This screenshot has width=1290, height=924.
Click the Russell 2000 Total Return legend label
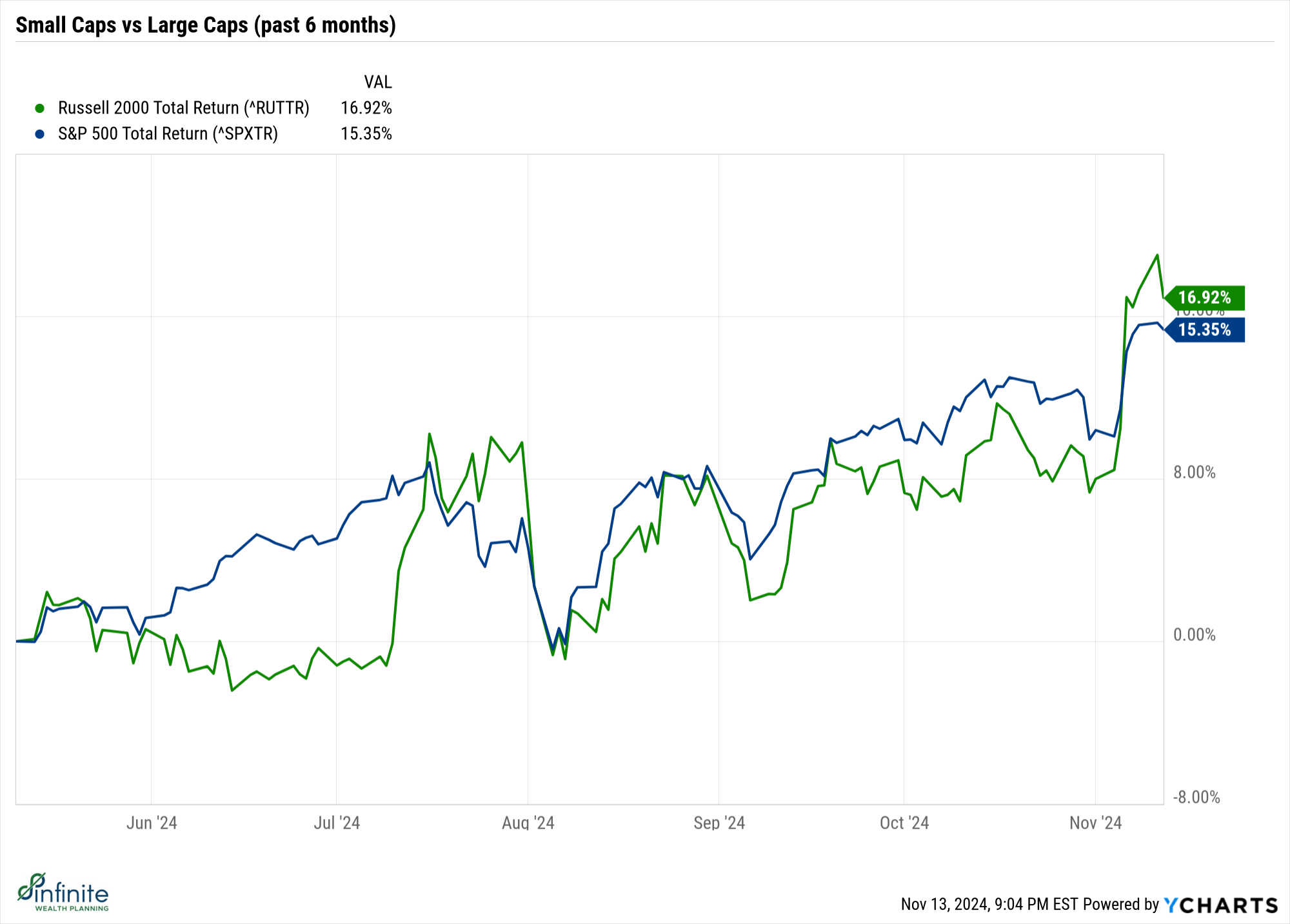183,108
